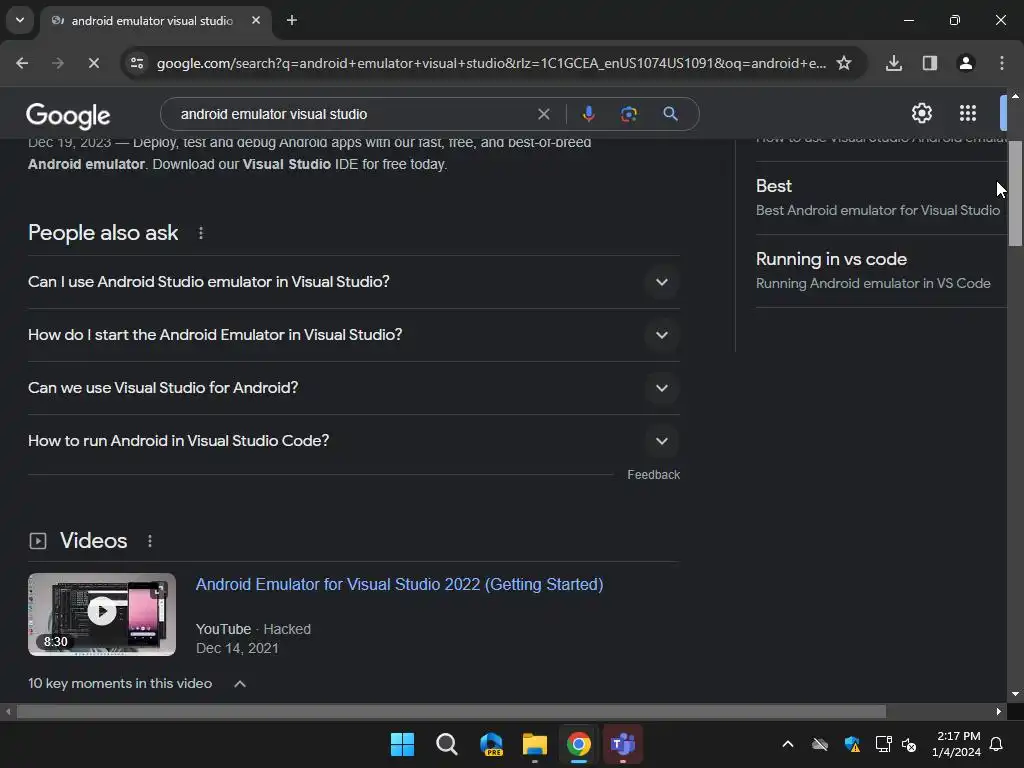Search by image lens icon
1024x768 pixels.
tap(629, 114)
